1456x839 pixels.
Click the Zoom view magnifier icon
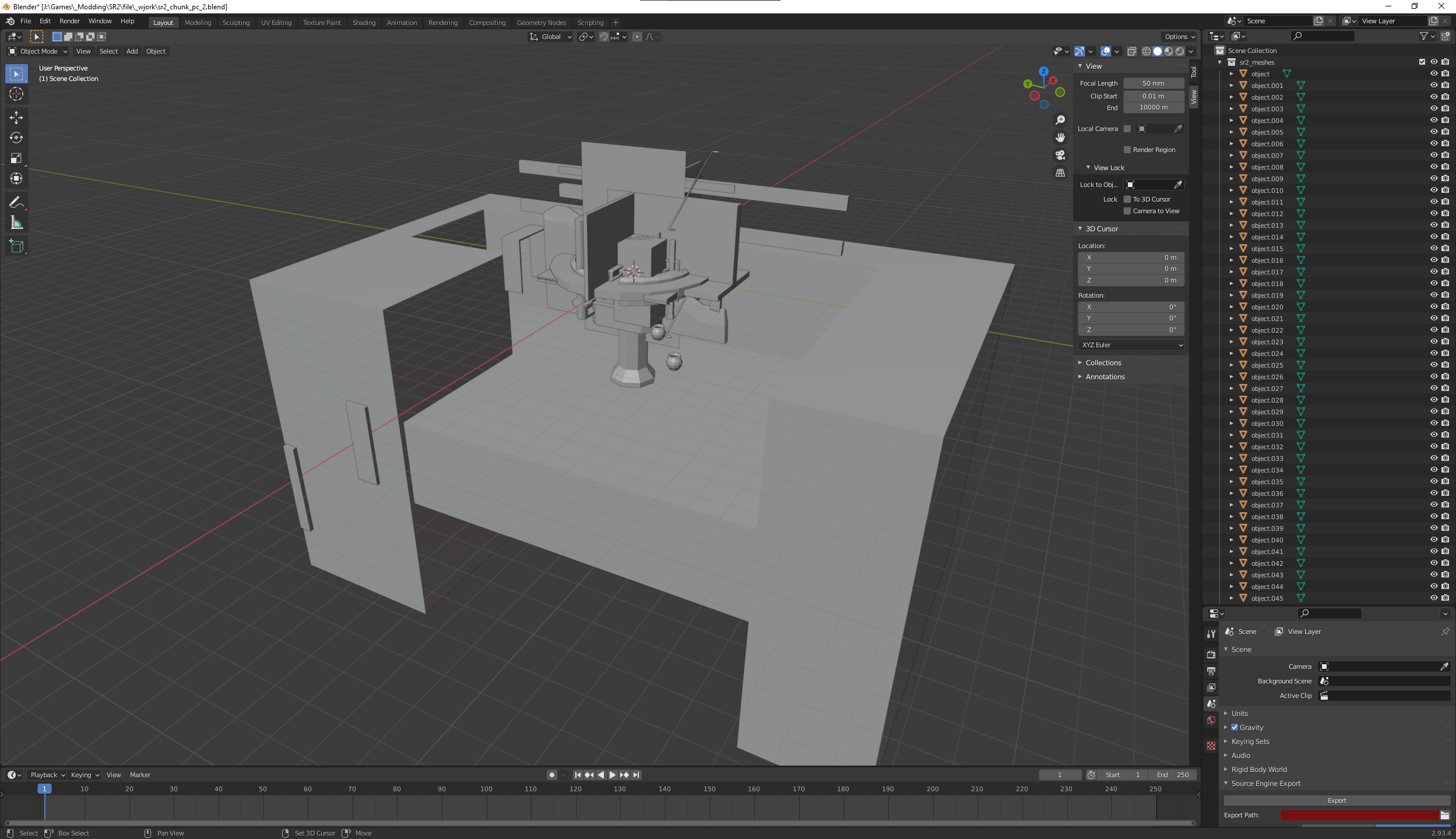click(x=1060, y=120)
